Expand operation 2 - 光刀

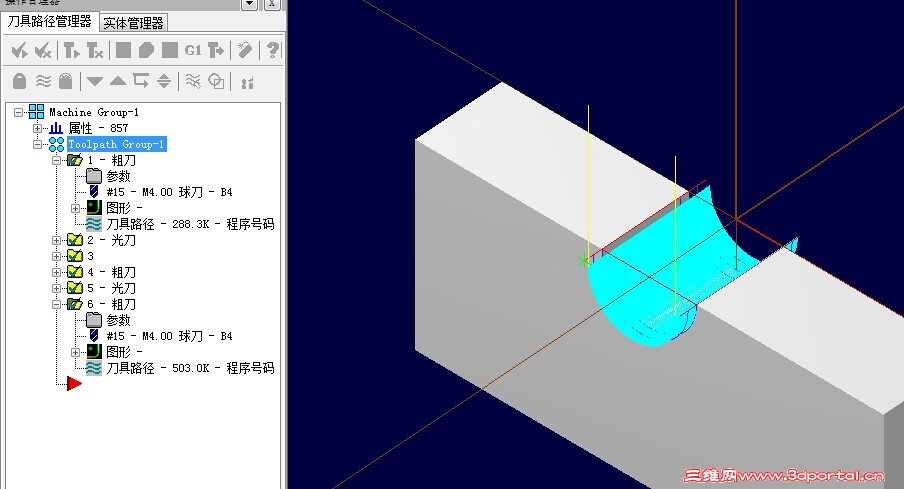click(56, 240)
